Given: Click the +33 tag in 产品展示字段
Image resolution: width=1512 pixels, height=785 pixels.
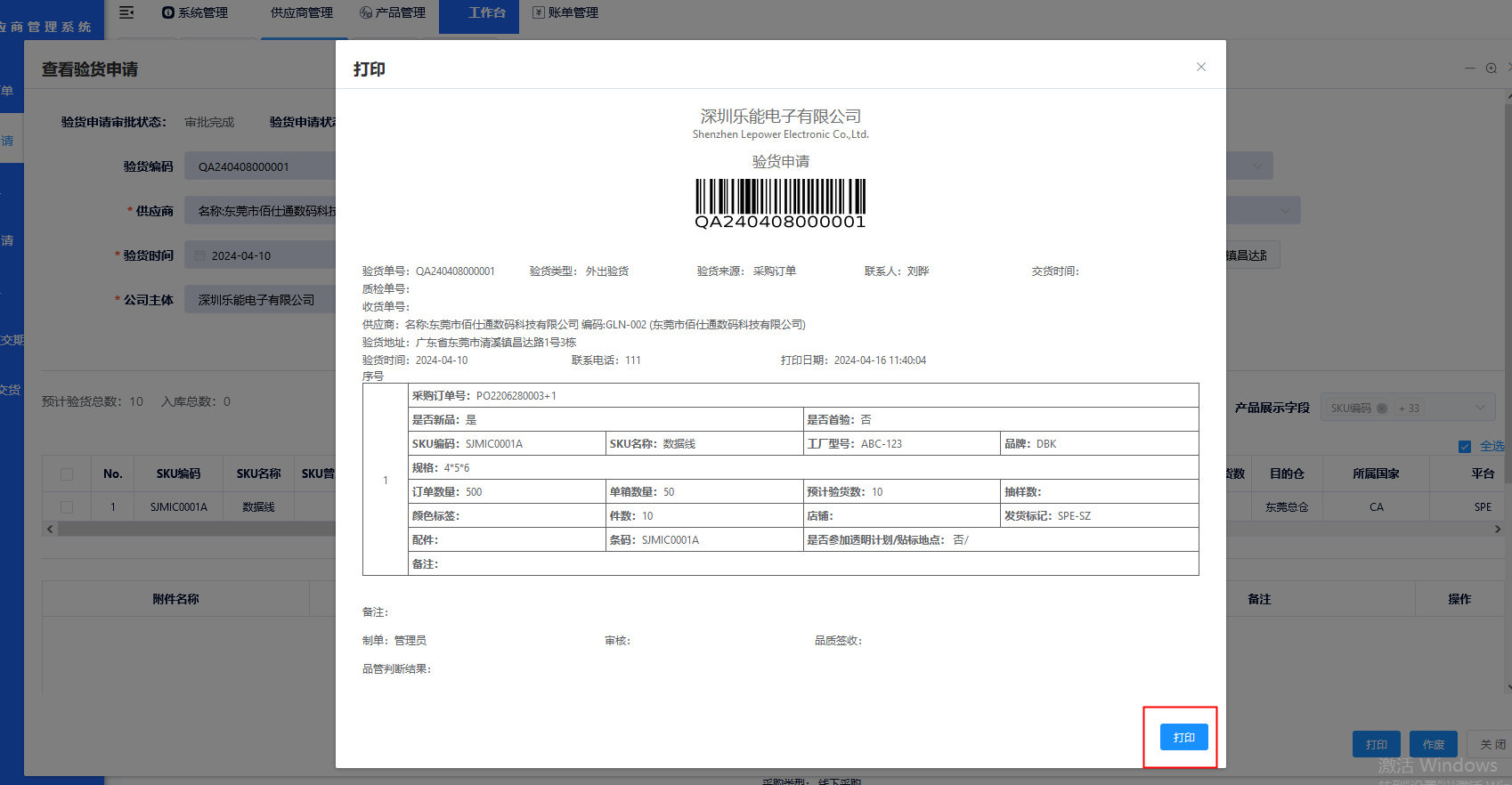Looking at the screenshot, I should click(1409, 409).
